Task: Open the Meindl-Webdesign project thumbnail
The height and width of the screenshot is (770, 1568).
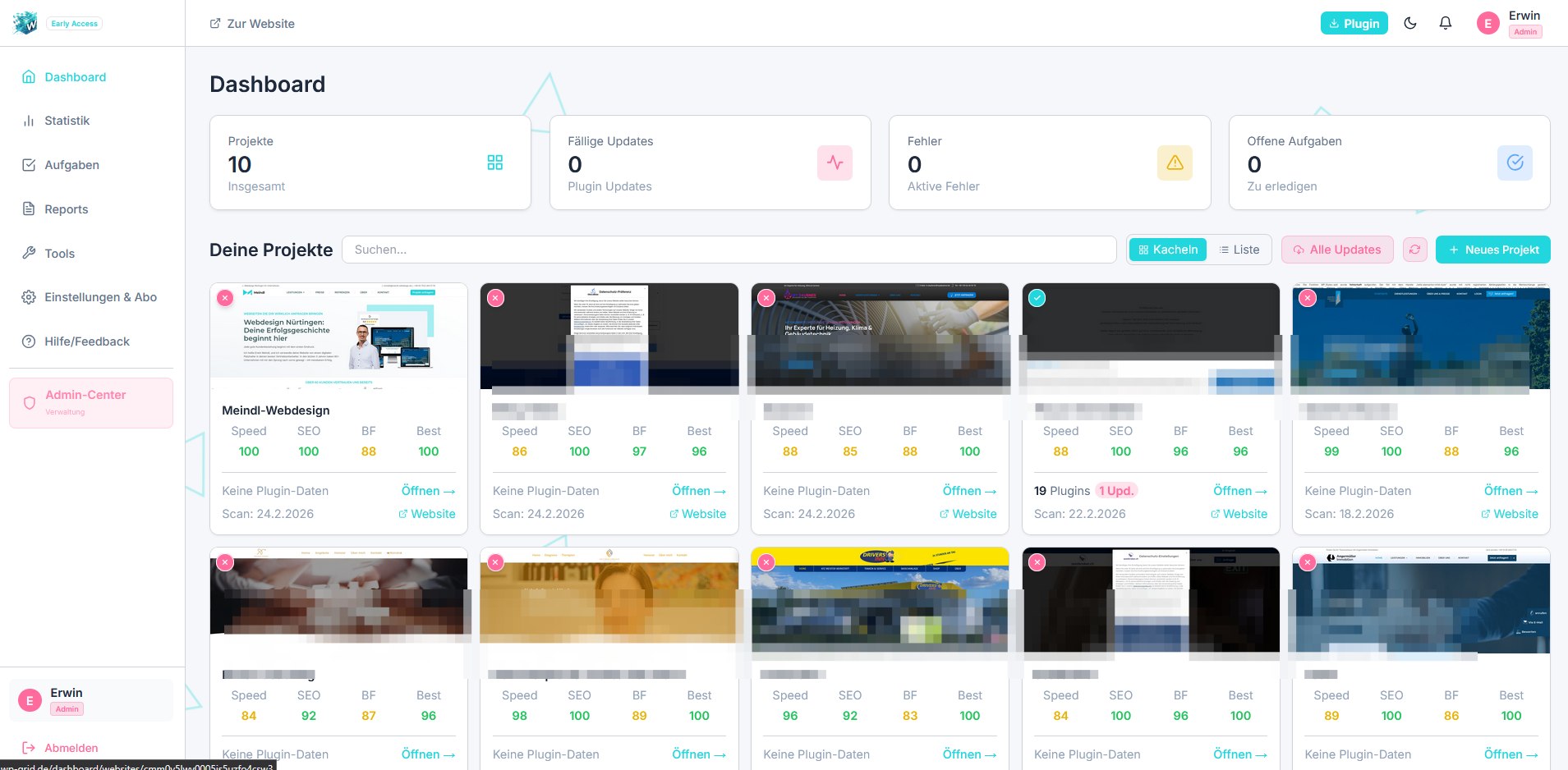Action: click(x=338, y=337)
